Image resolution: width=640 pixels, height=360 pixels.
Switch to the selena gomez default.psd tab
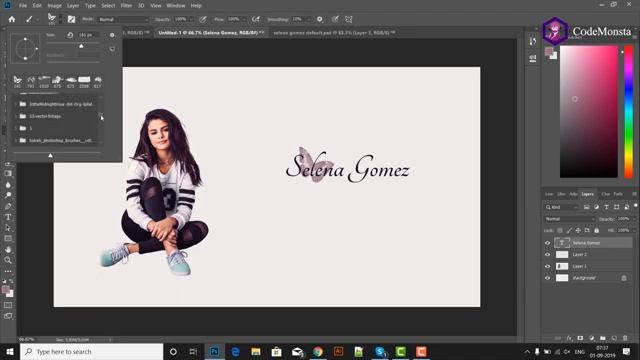click(x=334, y=33)
